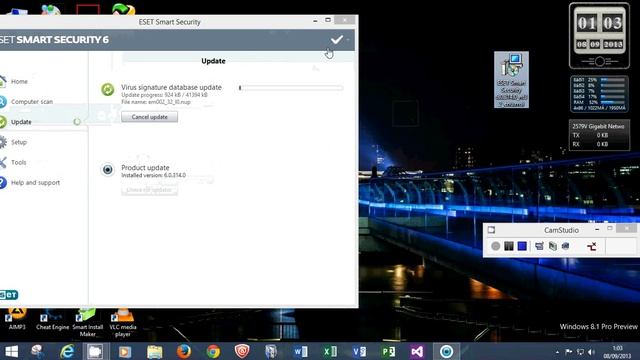Click the Product update round icon
The width and height of the screenshot is (640, 360).
(108, 169)
